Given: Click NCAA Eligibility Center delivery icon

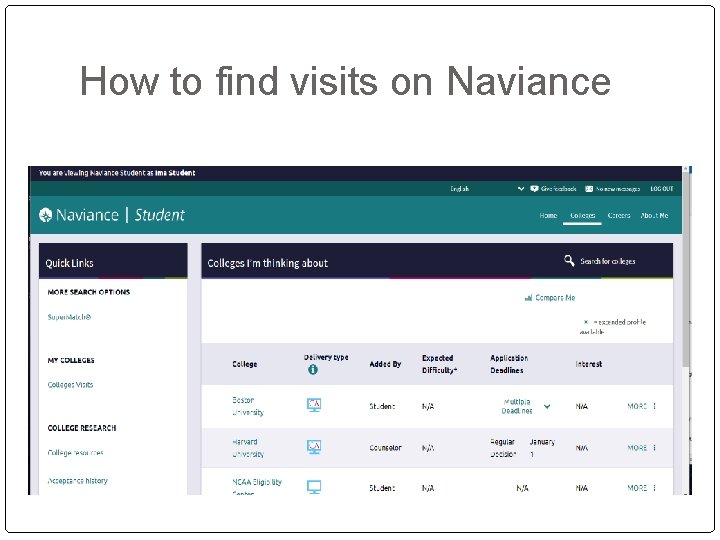Looking at the screenshot, I should (314, 487).
